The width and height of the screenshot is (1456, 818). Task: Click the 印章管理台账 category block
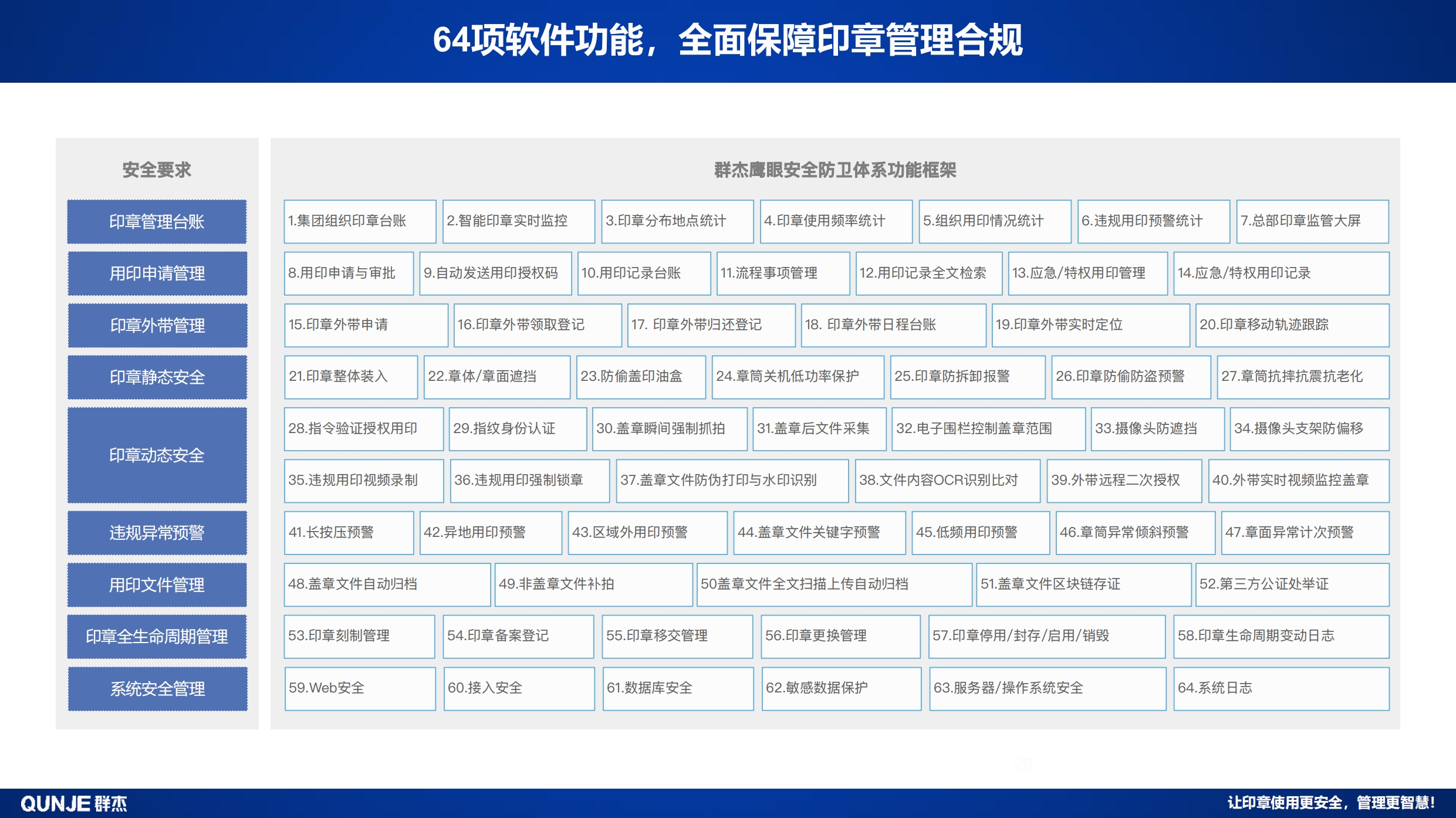pyautogui.click(x=157, y=222)
